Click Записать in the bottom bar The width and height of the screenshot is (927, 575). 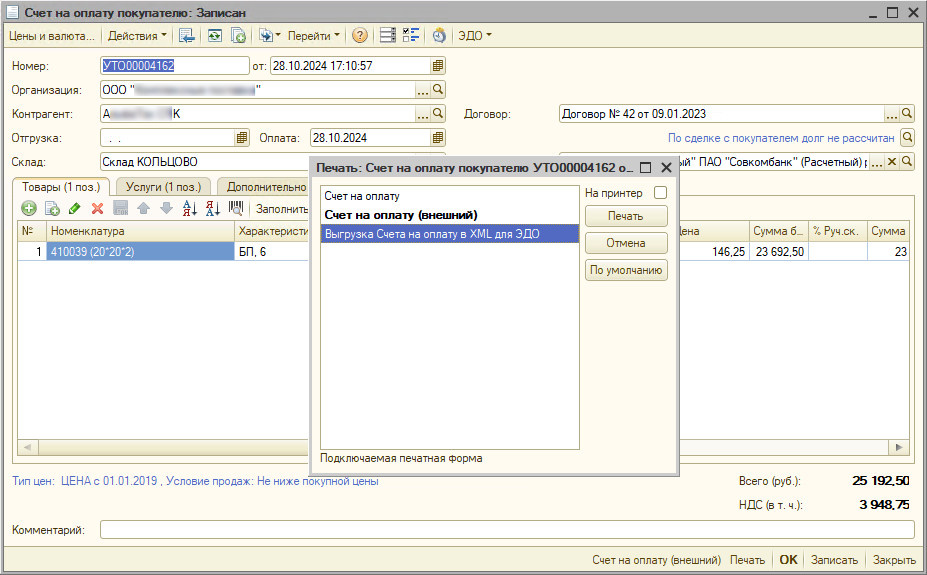(834, 560)
